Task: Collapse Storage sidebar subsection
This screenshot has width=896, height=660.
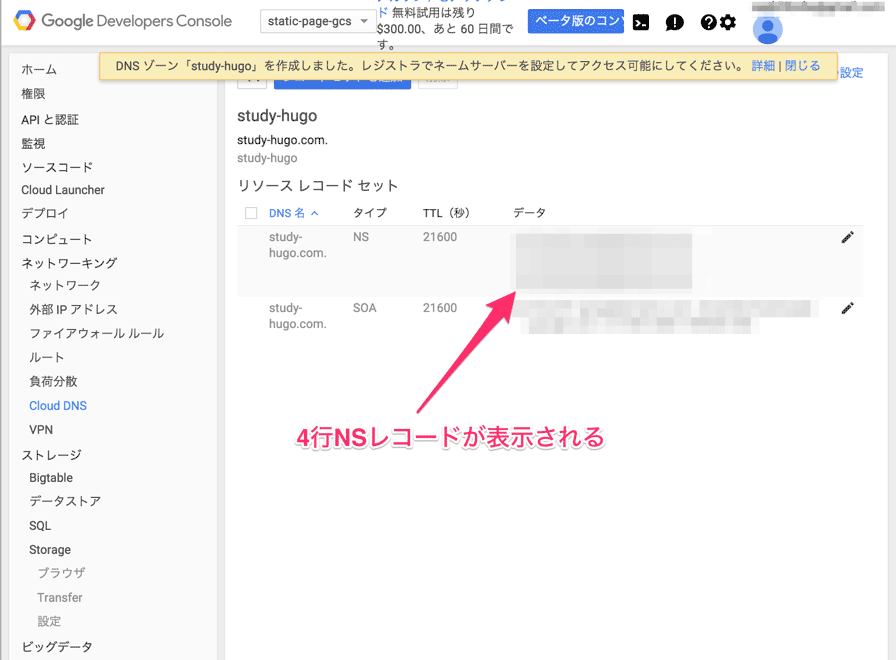Action: pyautogui.click(x=50, y=550)
